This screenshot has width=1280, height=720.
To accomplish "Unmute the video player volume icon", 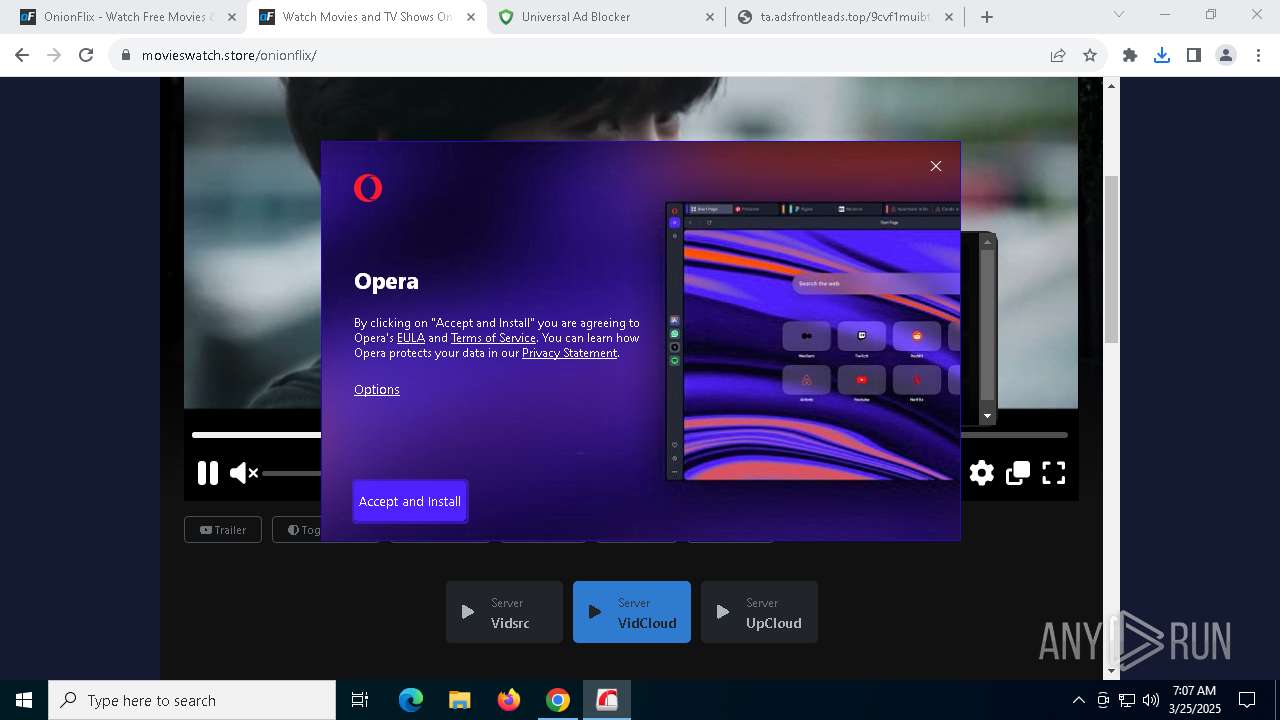I will click(244, 473).
